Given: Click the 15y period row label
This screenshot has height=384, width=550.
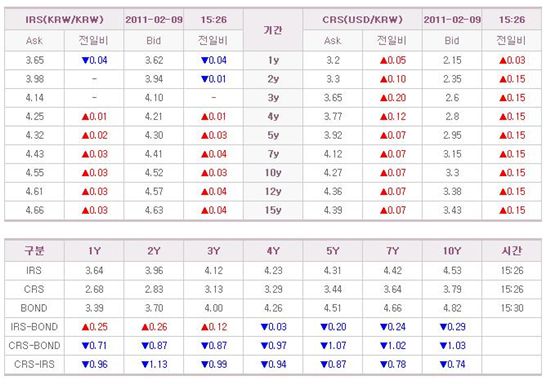Looking at the screenshot, I should (x=273, y=210).
